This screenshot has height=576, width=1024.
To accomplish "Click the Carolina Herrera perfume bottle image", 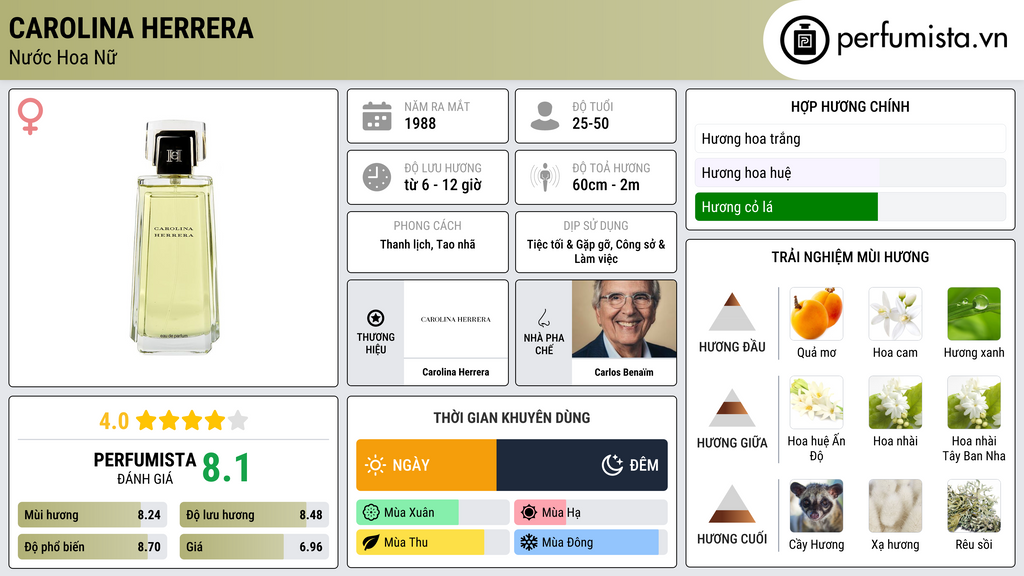I will pyautogui.click(x=174, y=237).
